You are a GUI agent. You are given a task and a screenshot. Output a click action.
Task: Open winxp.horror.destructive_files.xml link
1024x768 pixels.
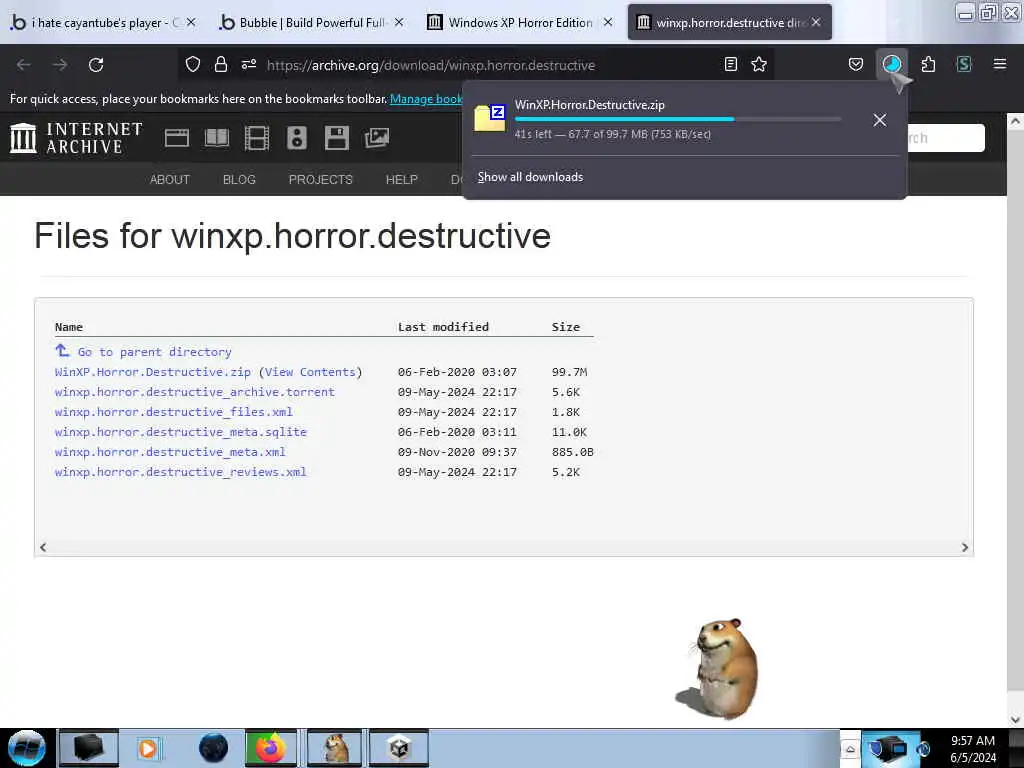(x=174, y=412)
